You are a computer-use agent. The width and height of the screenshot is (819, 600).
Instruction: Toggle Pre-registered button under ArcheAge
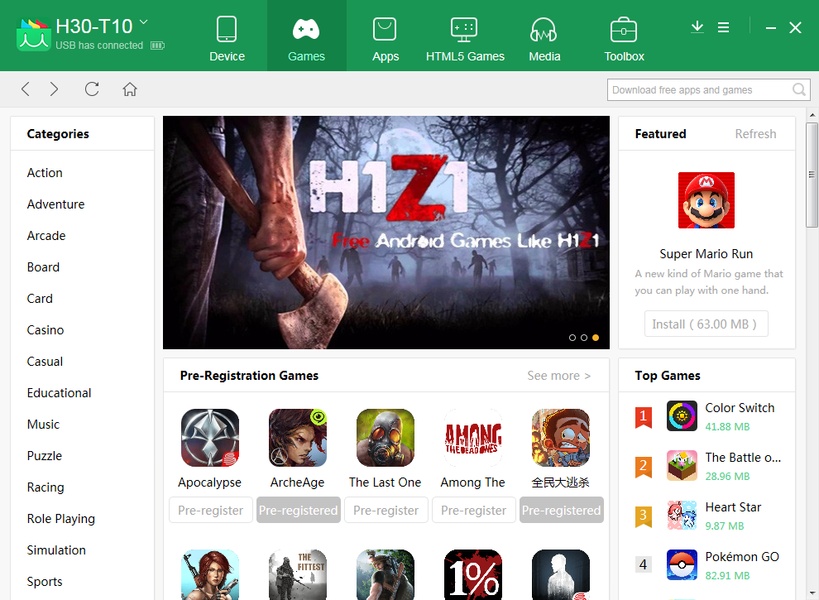pyautogui.click(x=298, y=510)
